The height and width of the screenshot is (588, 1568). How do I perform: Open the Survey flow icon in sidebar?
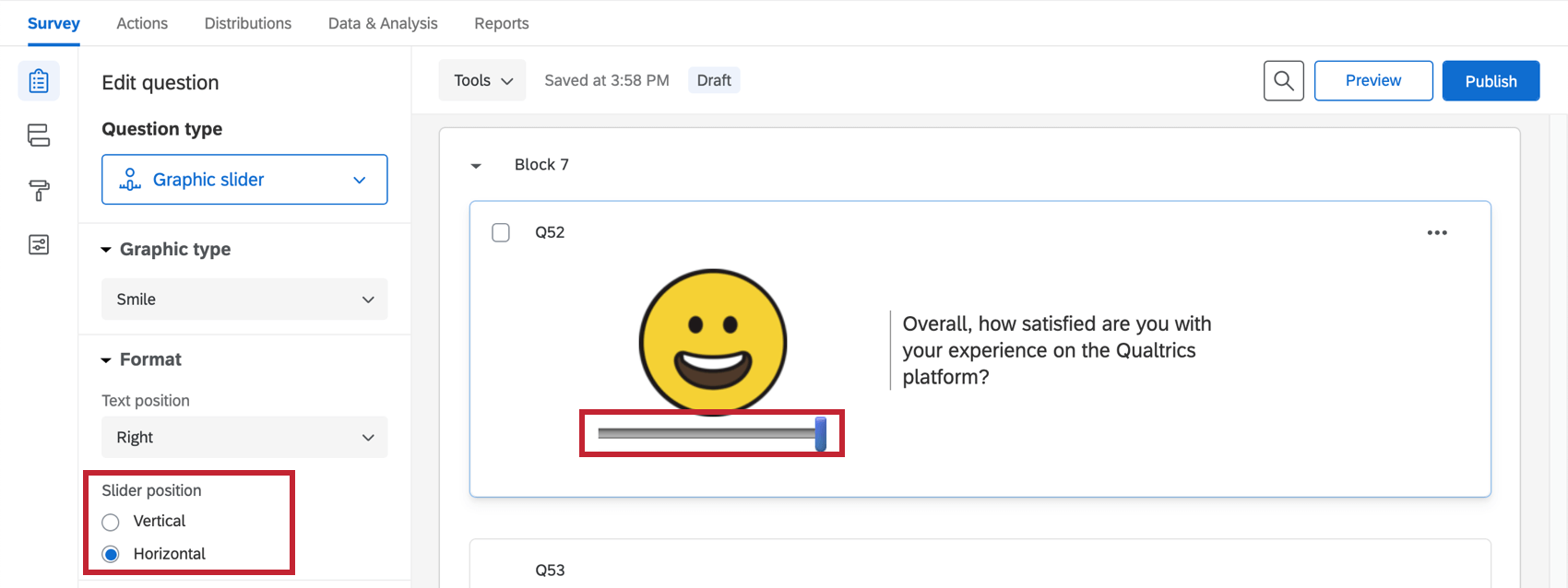(39, 135)
